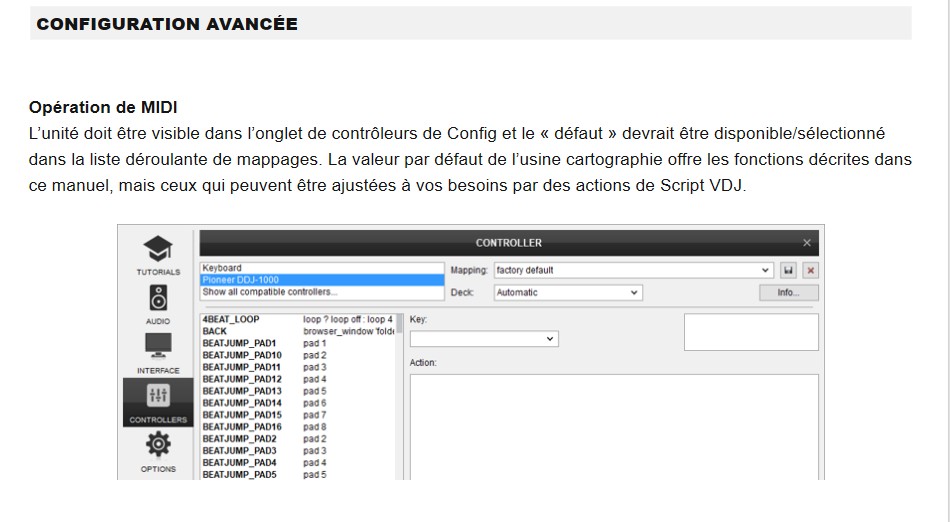Viewport: 950px width, 522px height.
Task: Select Keyboard in the controller list
Action: pos(222,268)
